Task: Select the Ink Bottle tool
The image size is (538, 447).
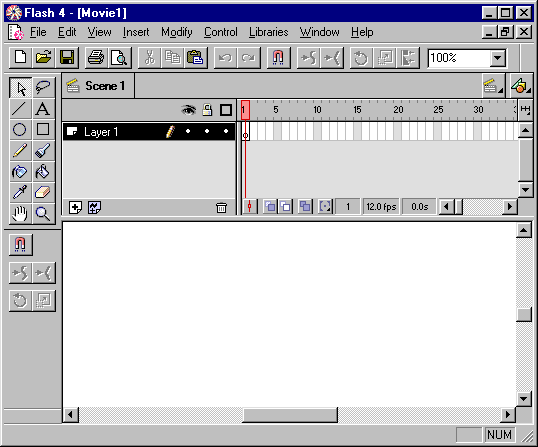Action: coord(20,172)
